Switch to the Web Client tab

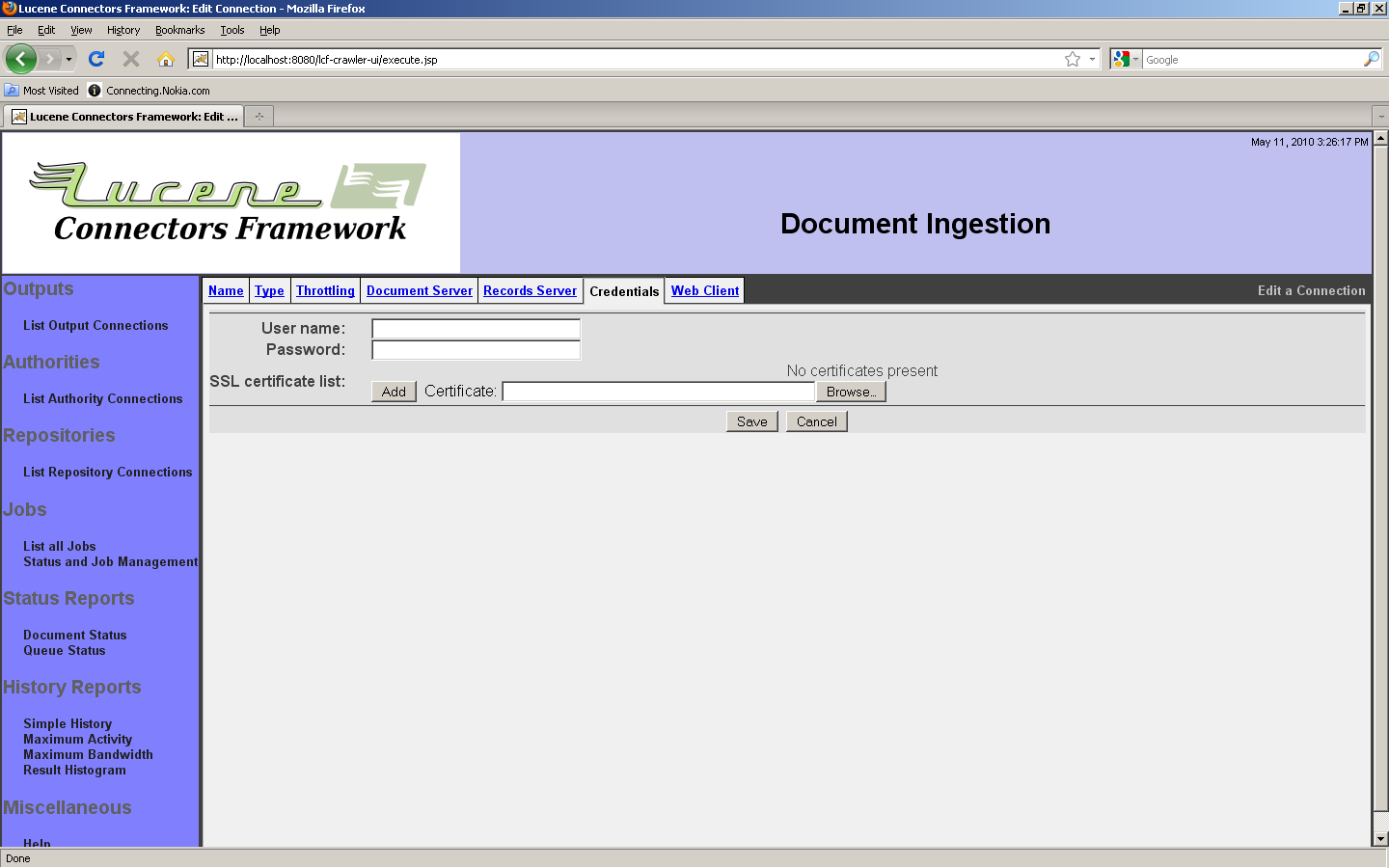tap(705, 290)
